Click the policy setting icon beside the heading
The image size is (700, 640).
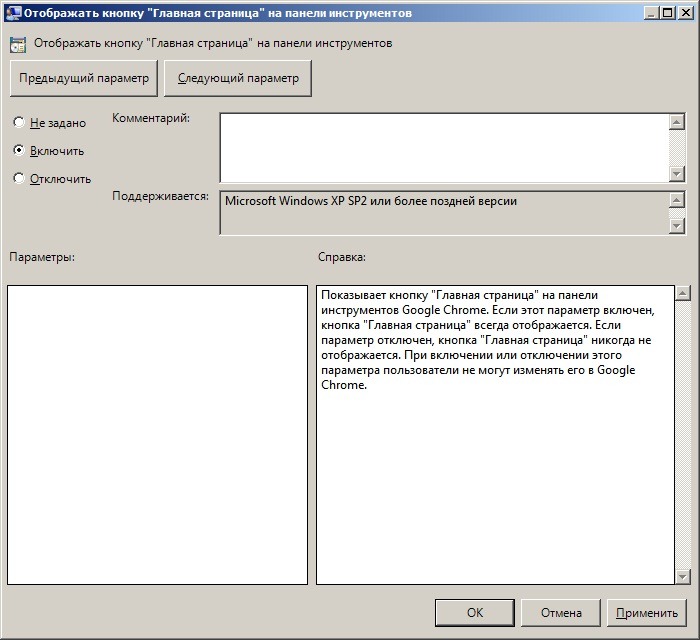(18, 45)
